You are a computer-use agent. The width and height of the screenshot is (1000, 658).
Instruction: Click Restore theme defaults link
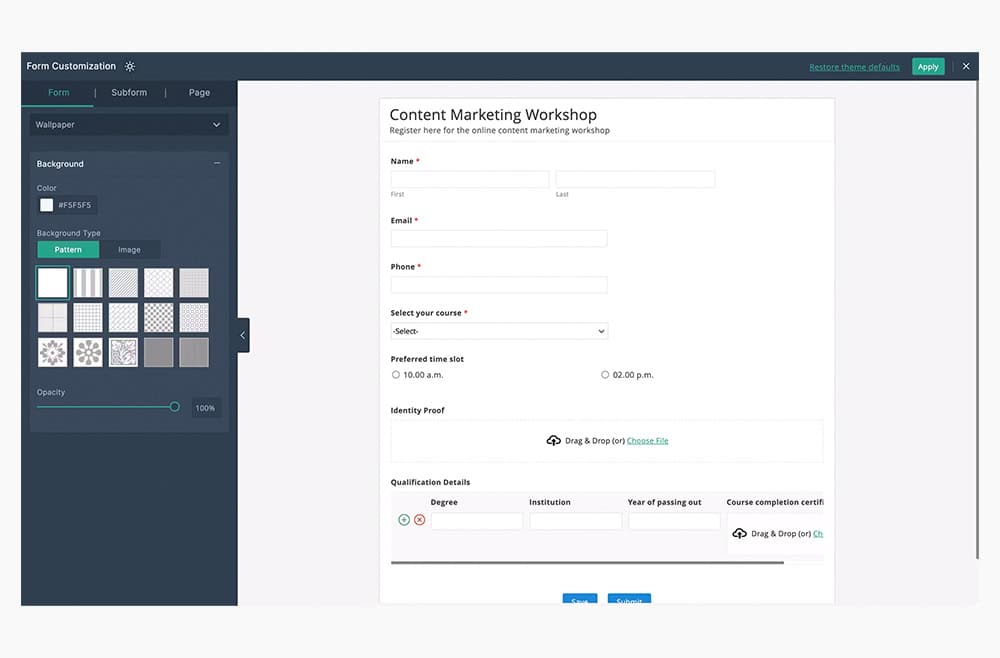point(855,67)
